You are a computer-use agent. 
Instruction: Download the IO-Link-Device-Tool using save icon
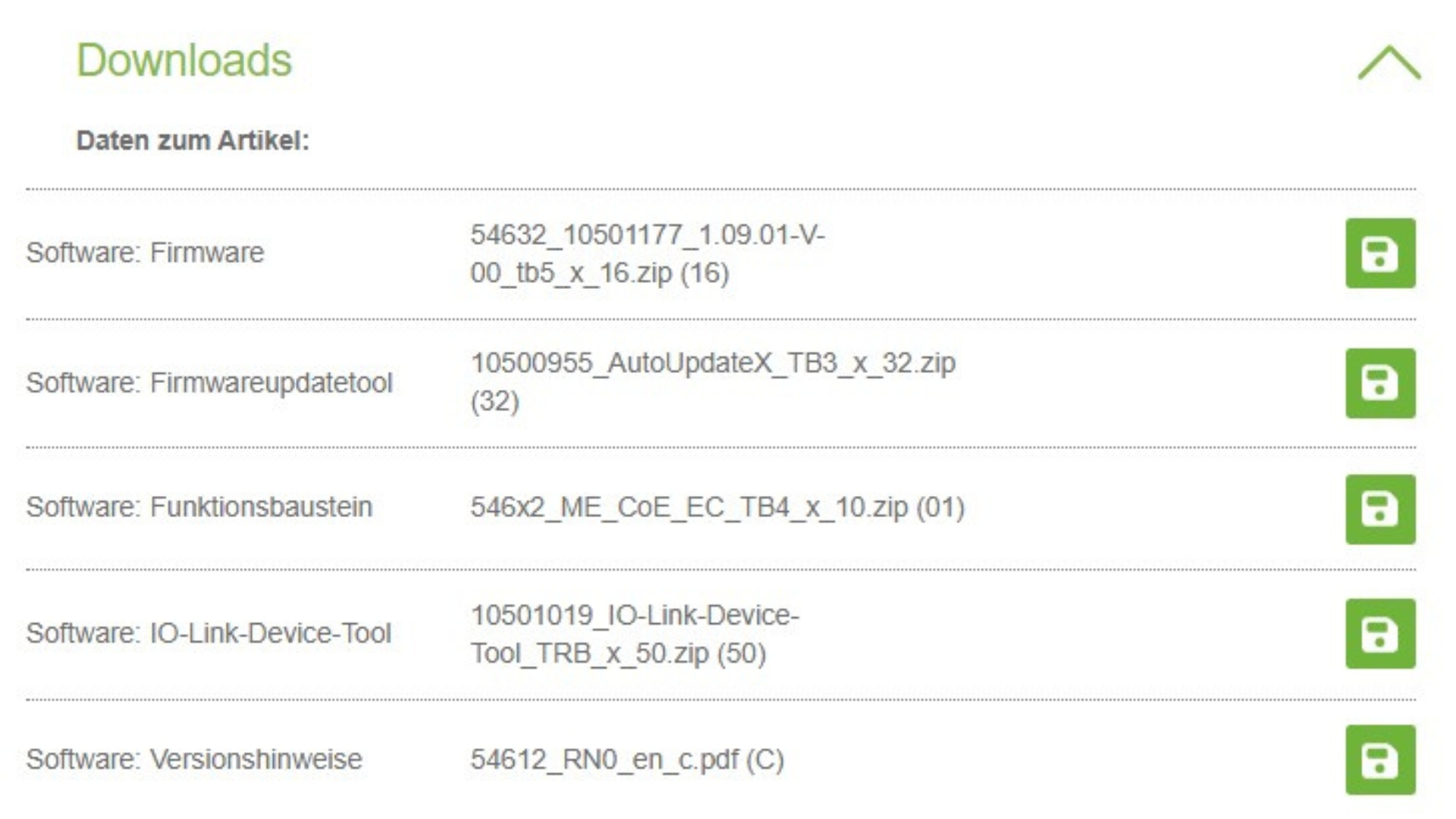pyautogui.click(x=1380, y=633)
